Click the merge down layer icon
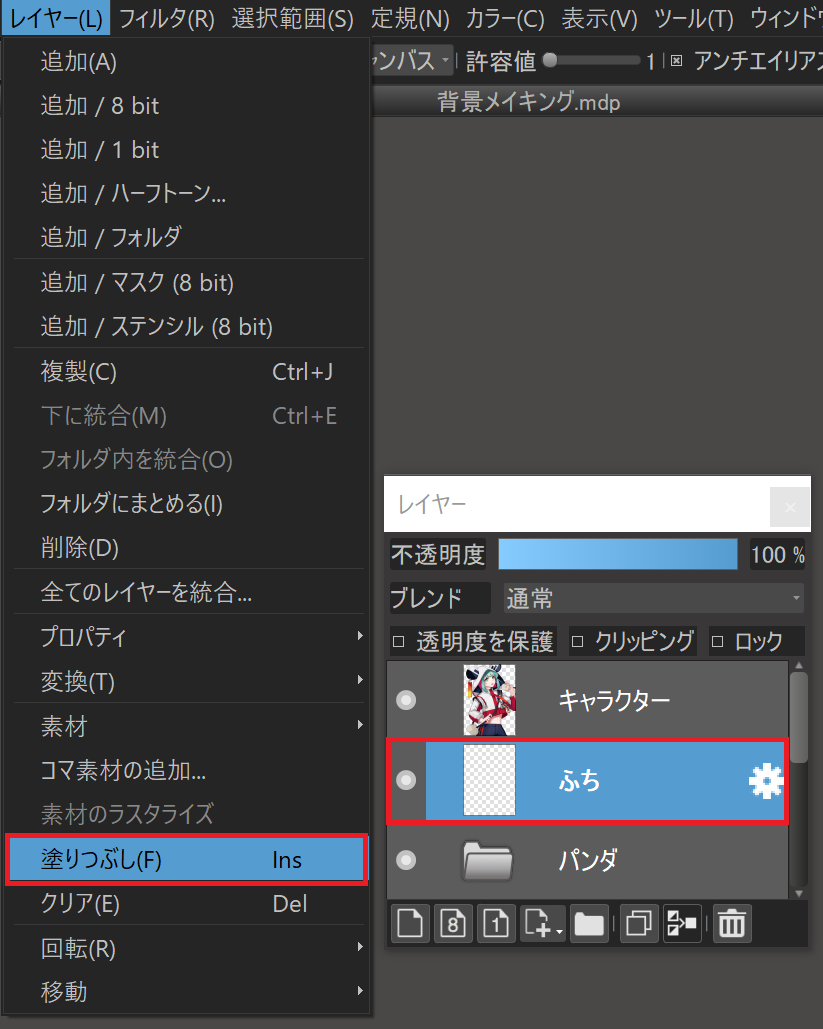 (681, 924)
